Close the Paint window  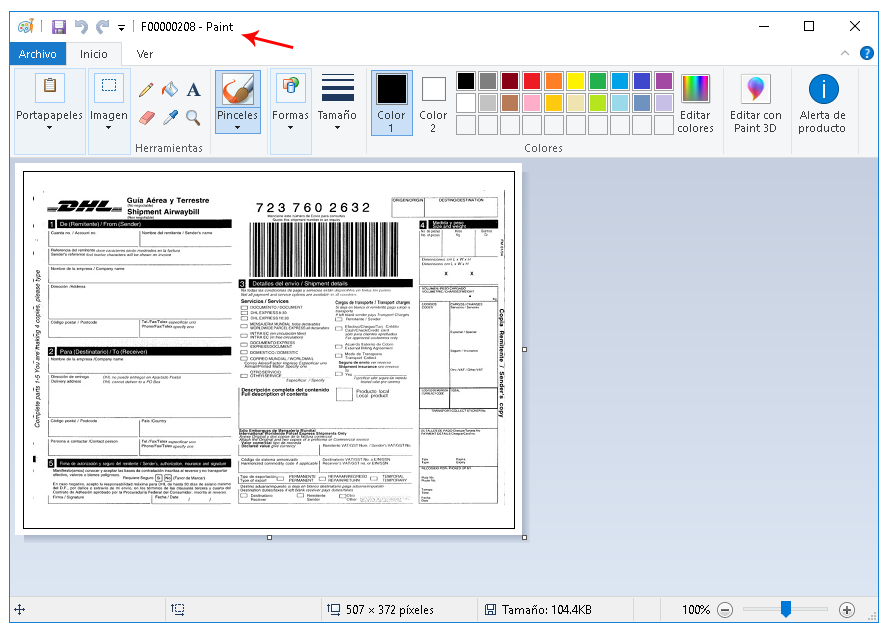click(855, 27)
